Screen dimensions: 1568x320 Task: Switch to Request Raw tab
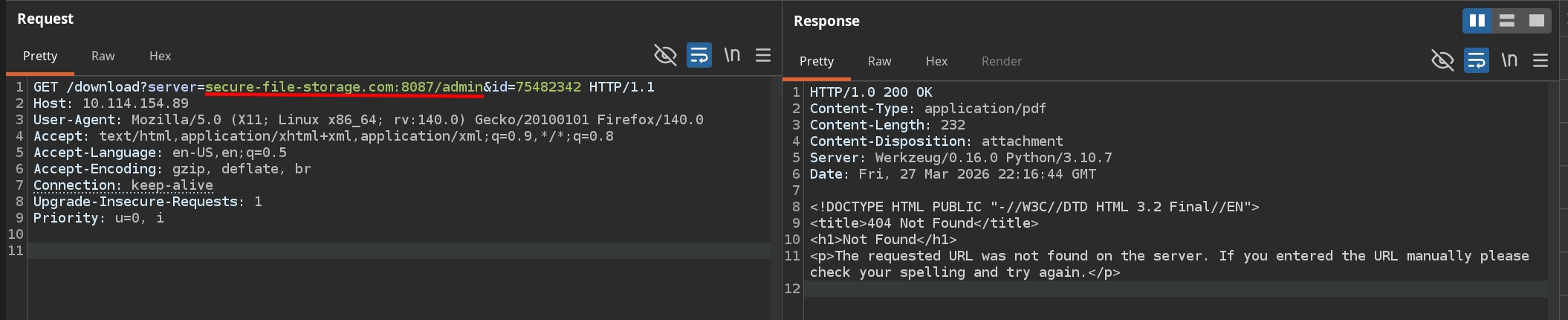(x=103, y=56)
